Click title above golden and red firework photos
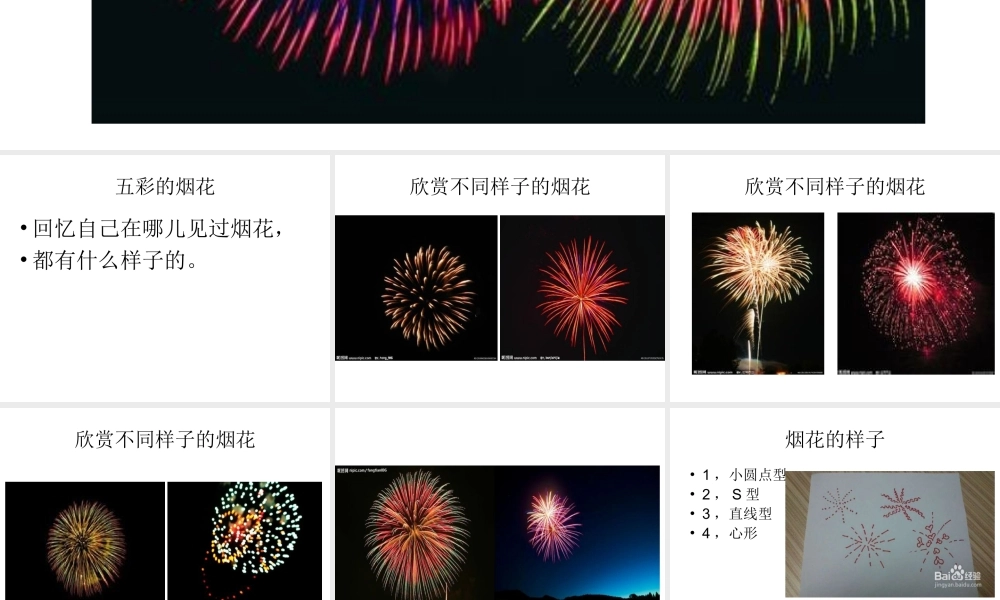The image size is (1000, 600). point(500,187)
